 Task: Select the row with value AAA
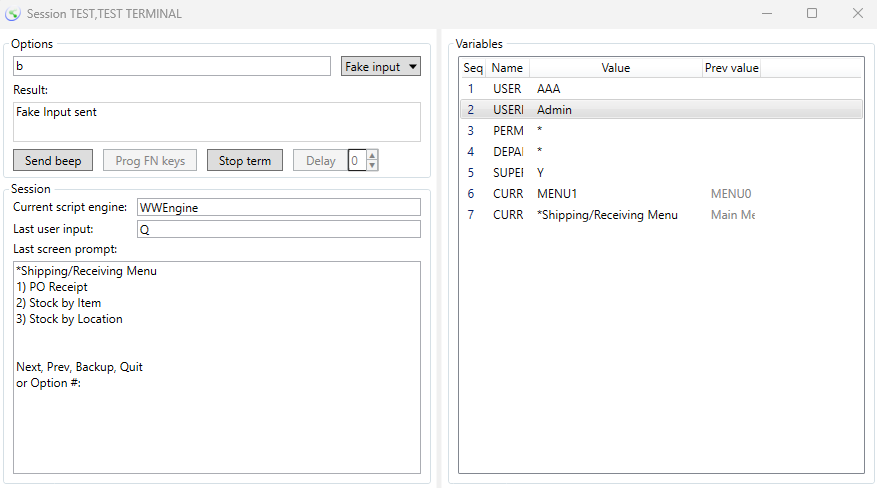pyautogui.click(x=660, y=89)
